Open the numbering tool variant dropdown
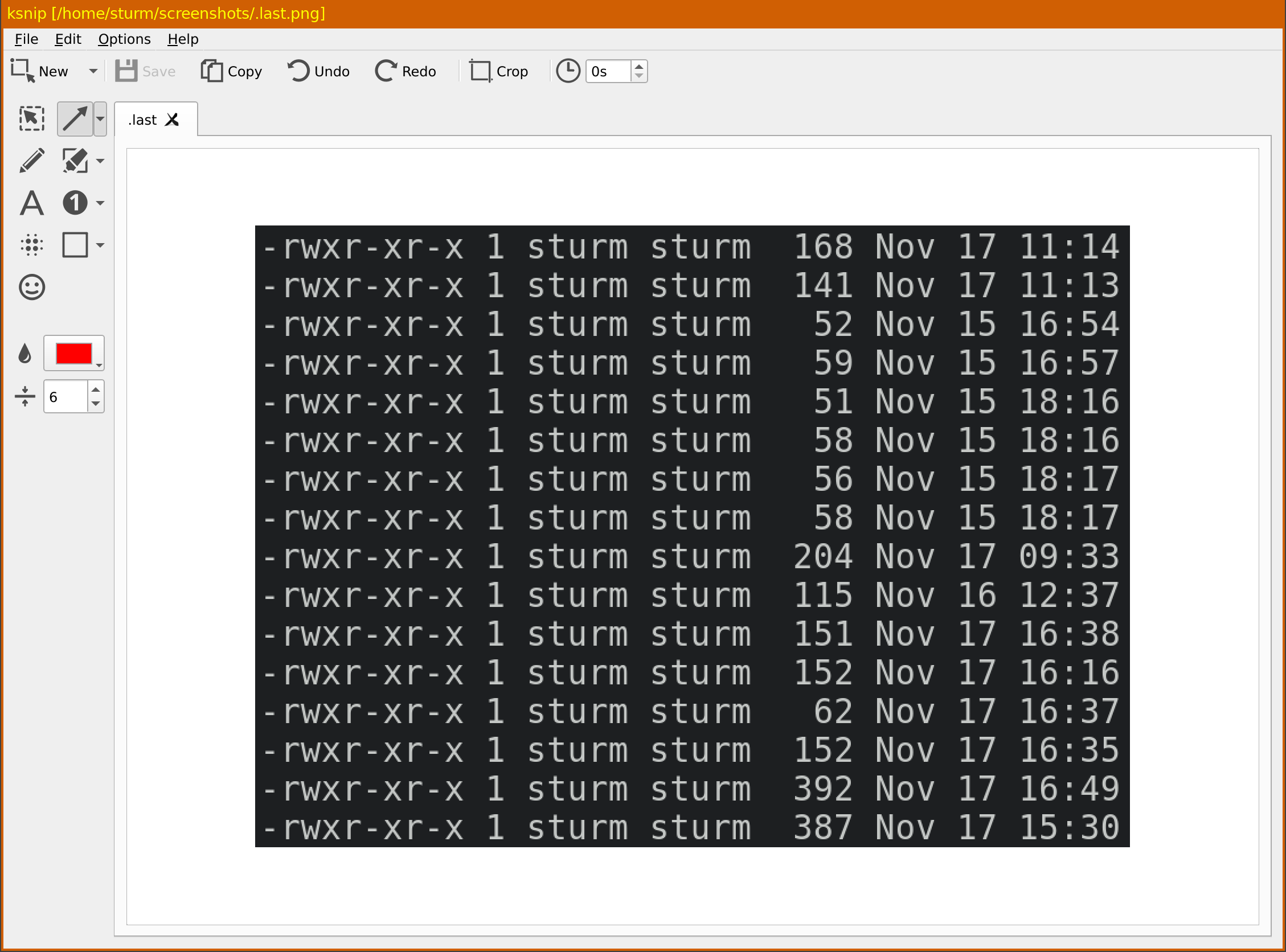The height and width of the screenshot is (952, 1286). pyautogui.click(x=100, y=203)
